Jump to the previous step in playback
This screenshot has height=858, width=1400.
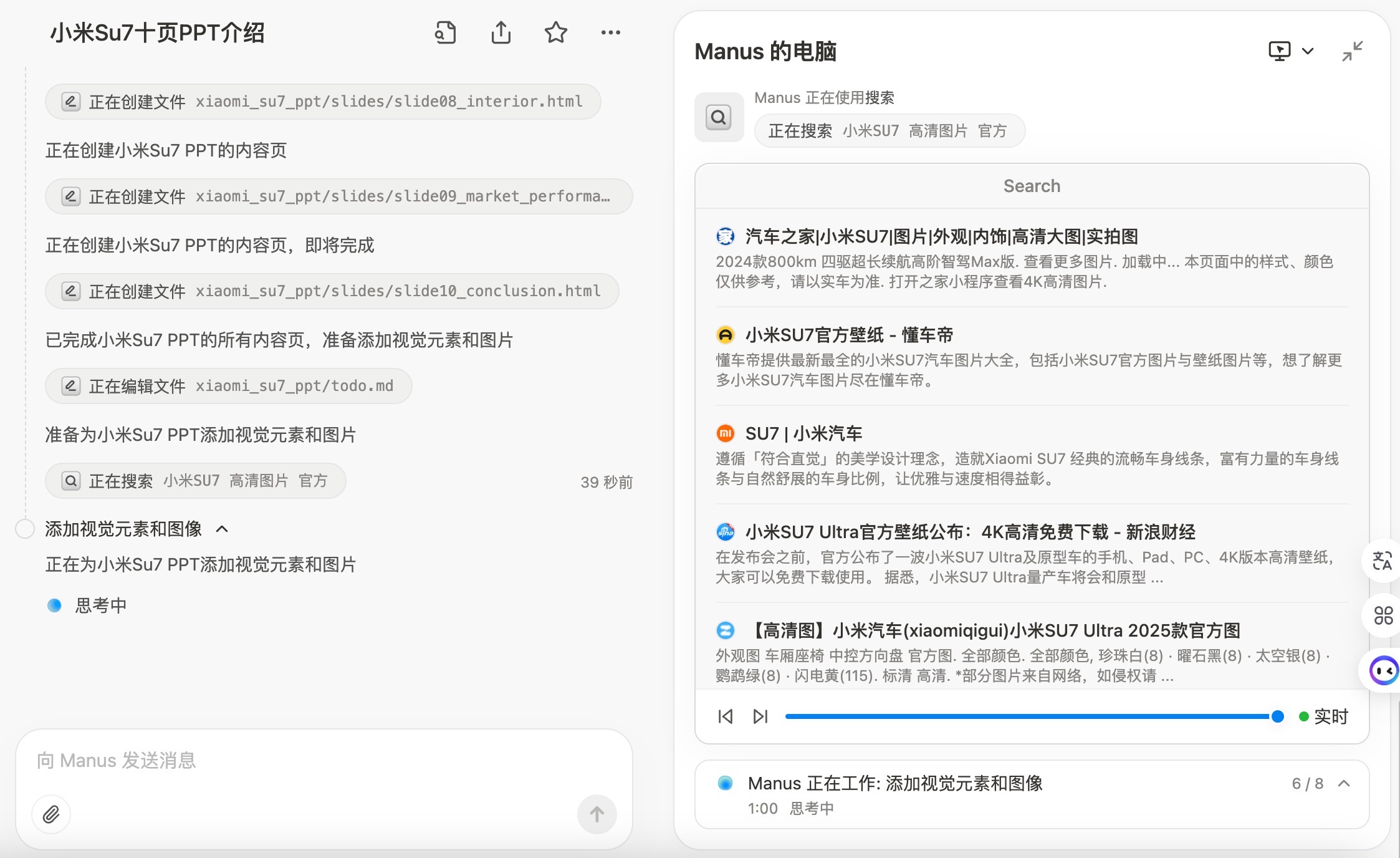pos(725,716)
